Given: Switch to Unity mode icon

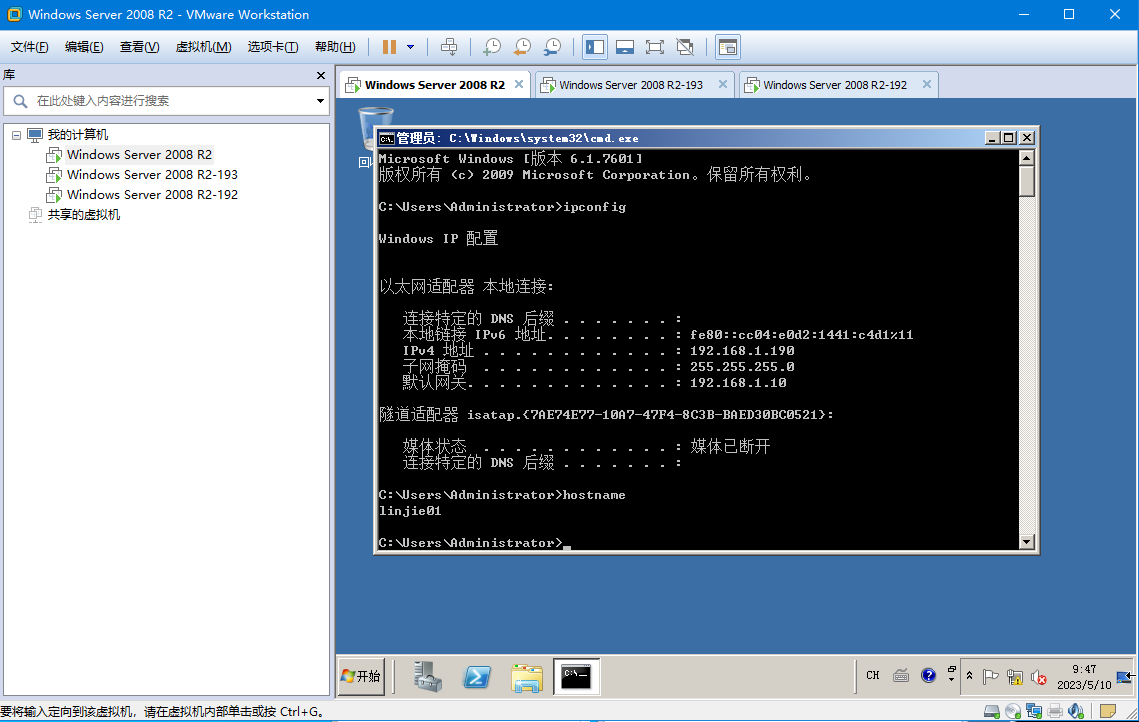Looking at the screenshot, I should (x=685, y=47).
